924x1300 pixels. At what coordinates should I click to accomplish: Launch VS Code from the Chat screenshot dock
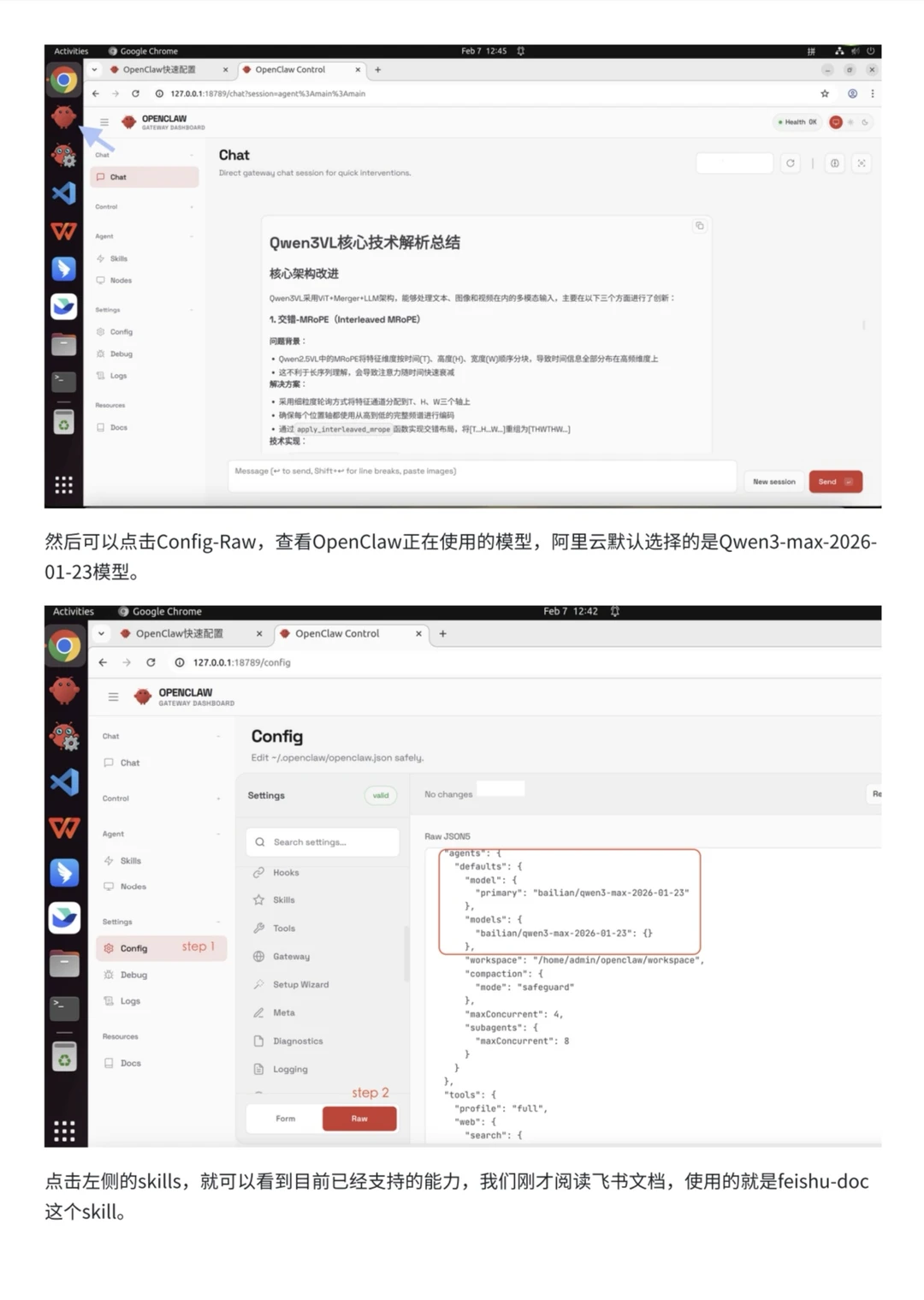click(x=63, y=193)
